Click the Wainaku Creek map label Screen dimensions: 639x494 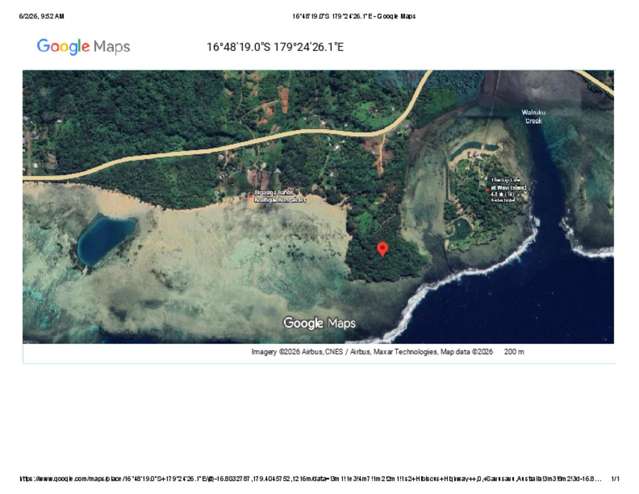coord(533,117)
